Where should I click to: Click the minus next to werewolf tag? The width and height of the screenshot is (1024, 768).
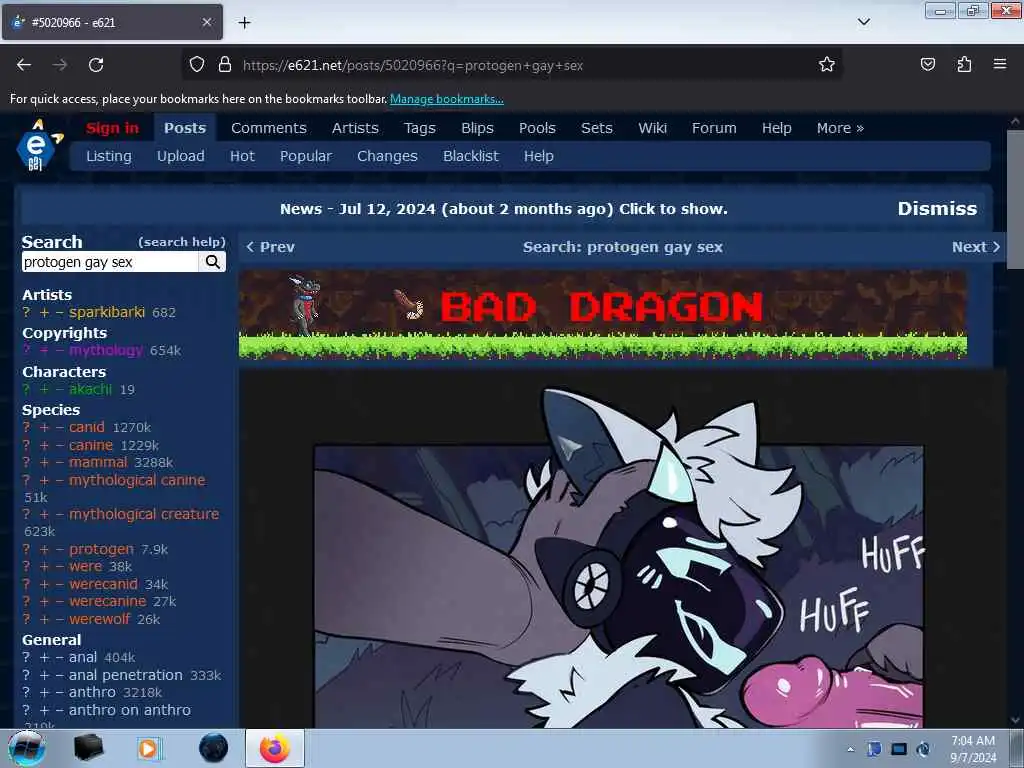pyautogui.click(x=59, y=619)
